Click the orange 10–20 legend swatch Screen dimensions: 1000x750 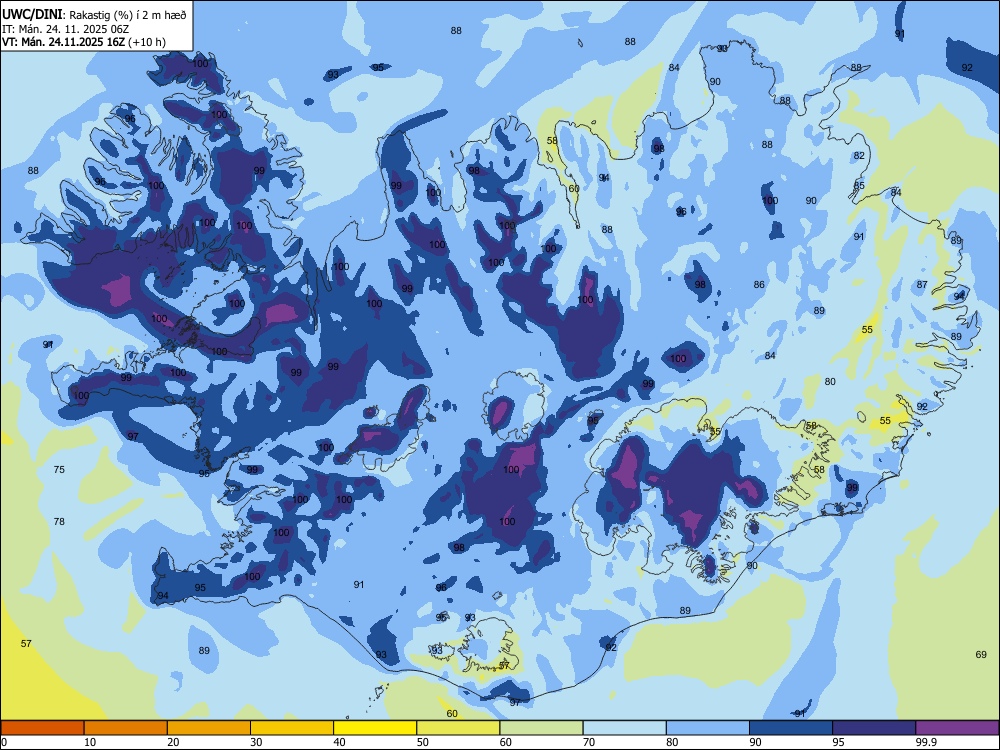coord(126,728)
